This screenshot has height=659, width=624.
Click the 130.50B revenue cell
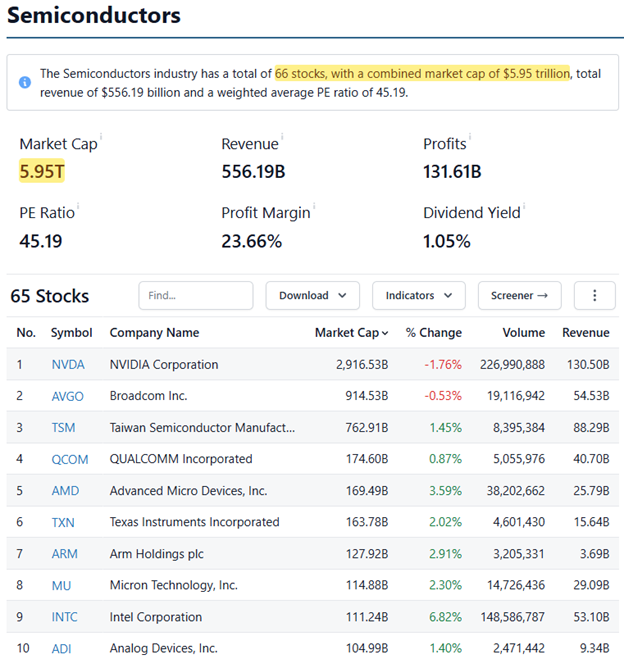pyautogui.click(x=588, y=364)
